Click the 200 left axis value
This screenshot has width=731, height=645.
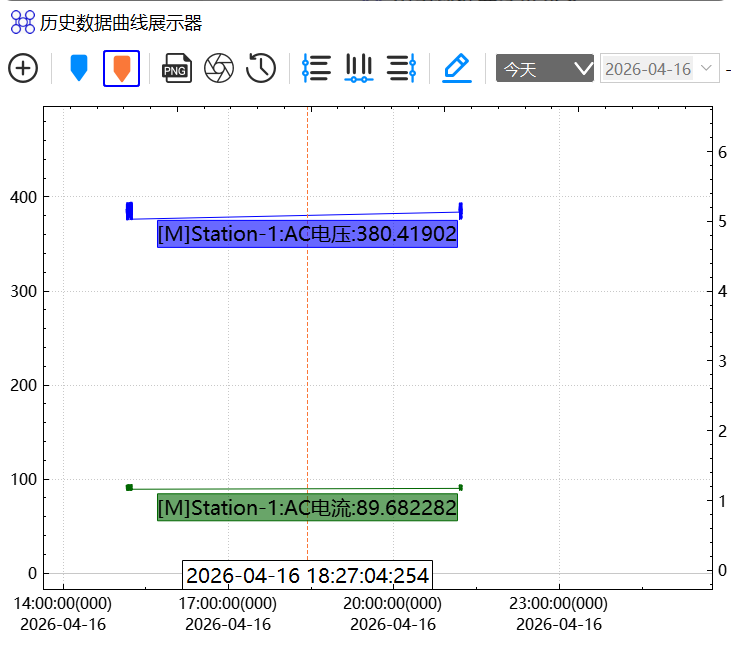tap(23, 385)
